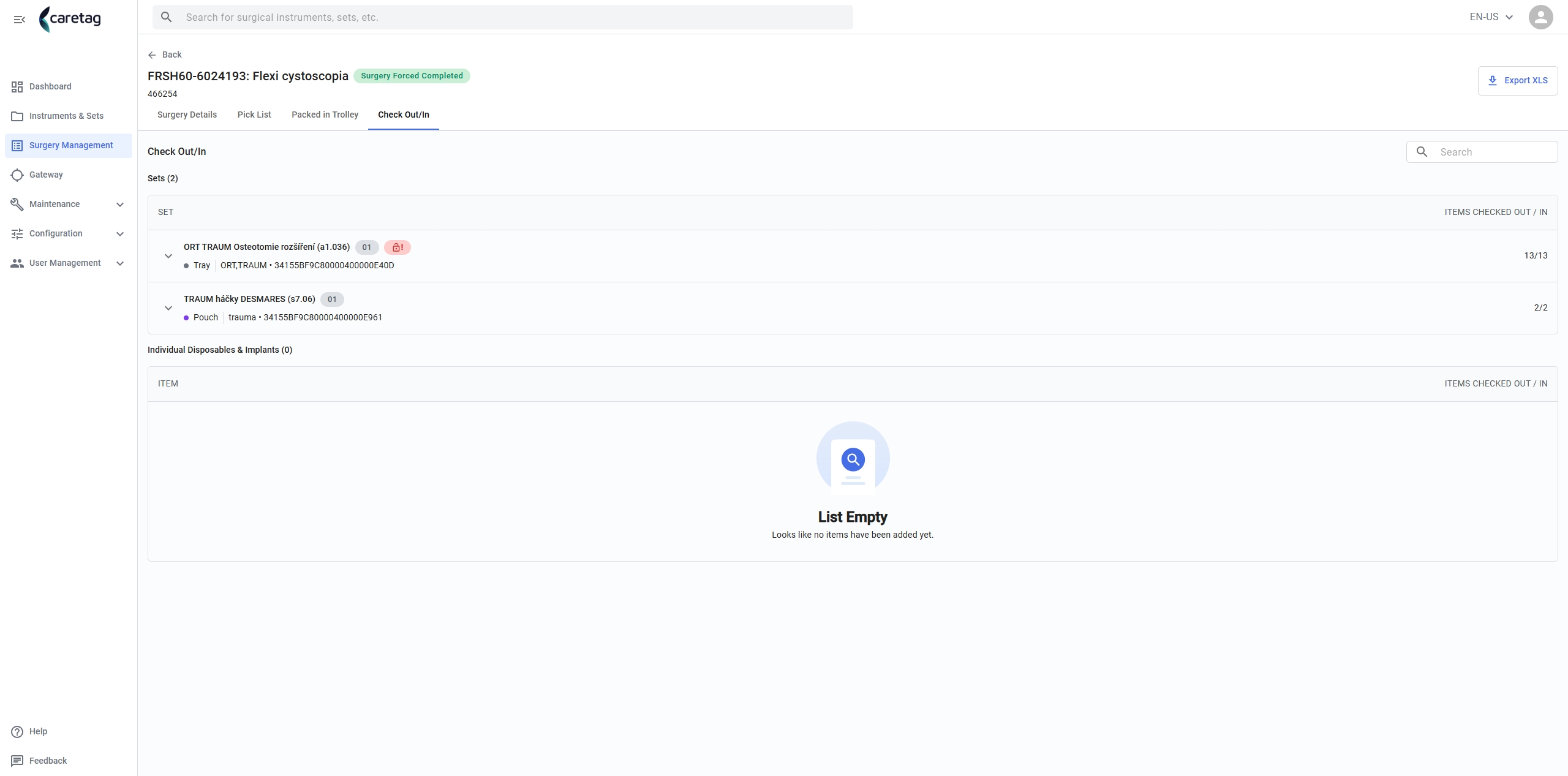Click the back arrow icon
The width and height of the screenshot is (1568, 776).
tap(152, 55)
